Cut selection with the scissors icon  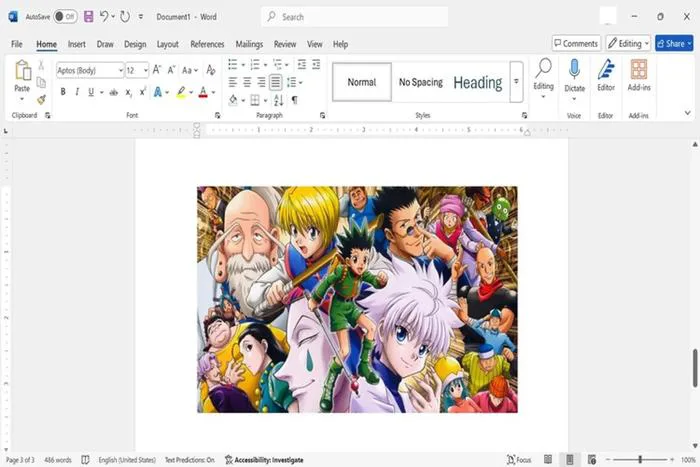41,66
